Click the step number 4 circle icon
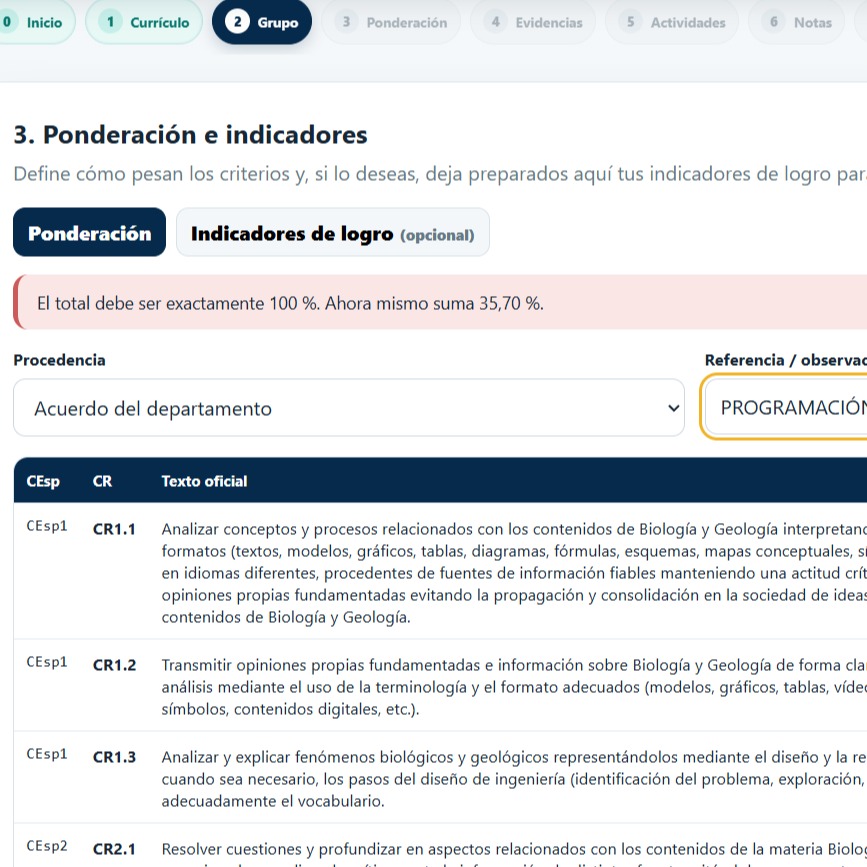The width and height of the screenshot is (867, 867). 495,22
